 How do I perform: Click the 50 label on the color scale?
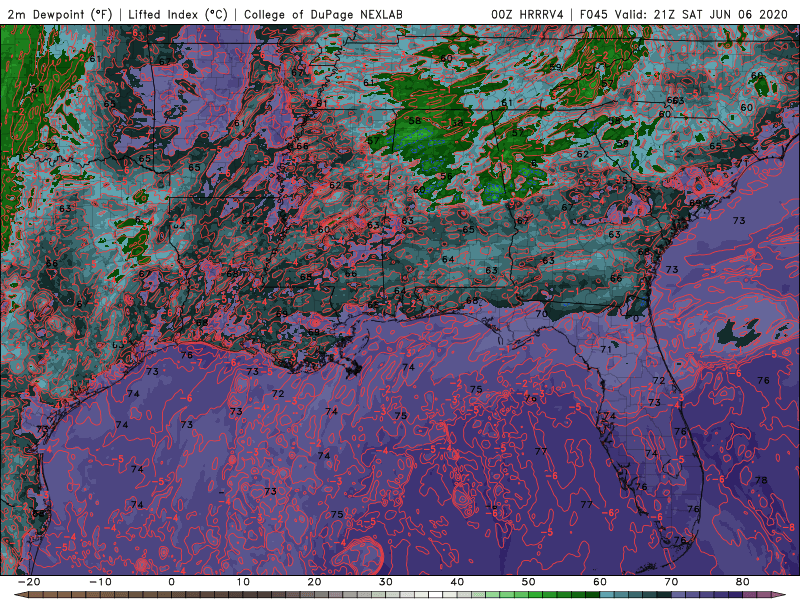pyautogui.click(x=529, y=582)
